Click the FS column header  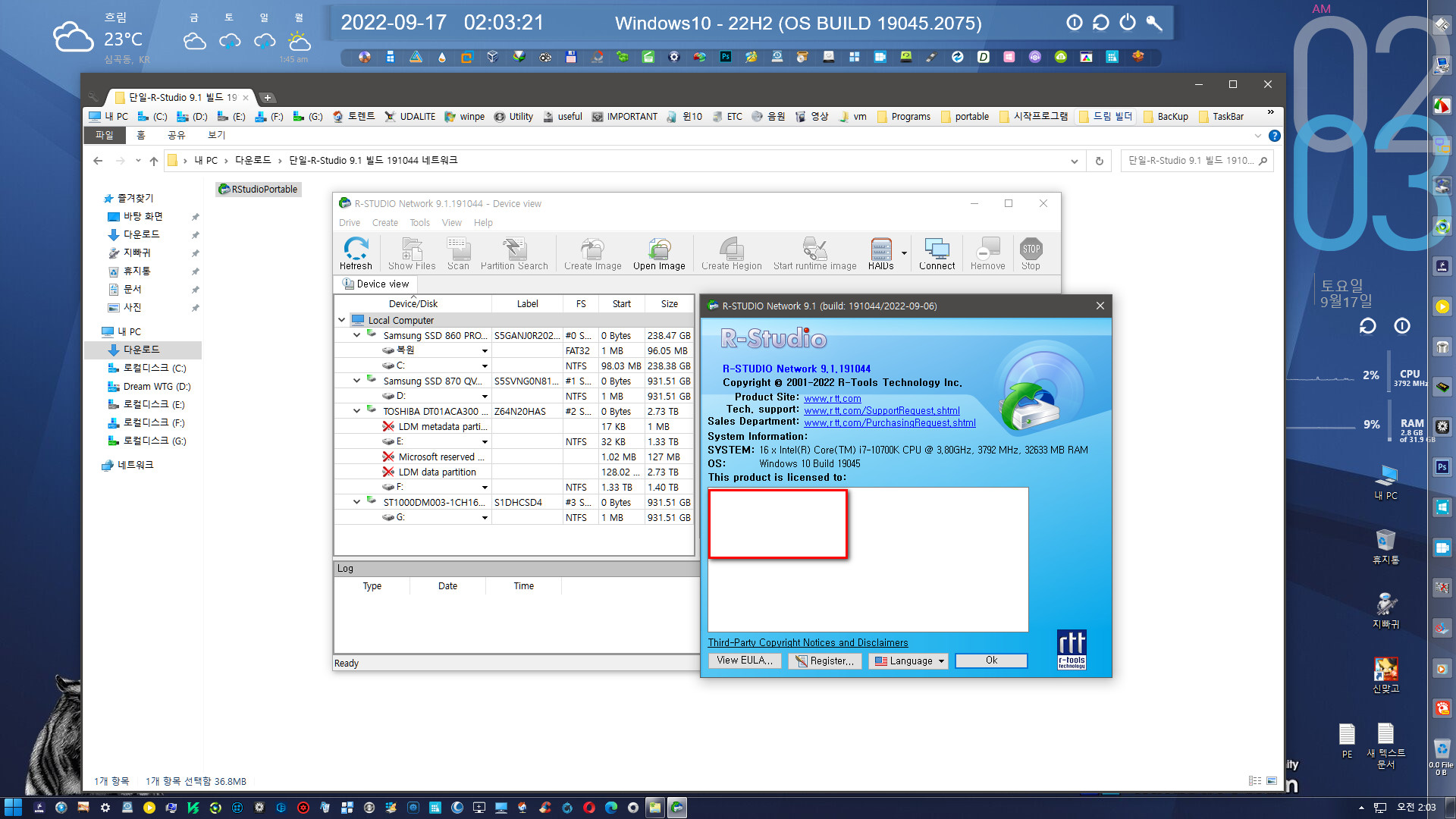pos(581,303)
